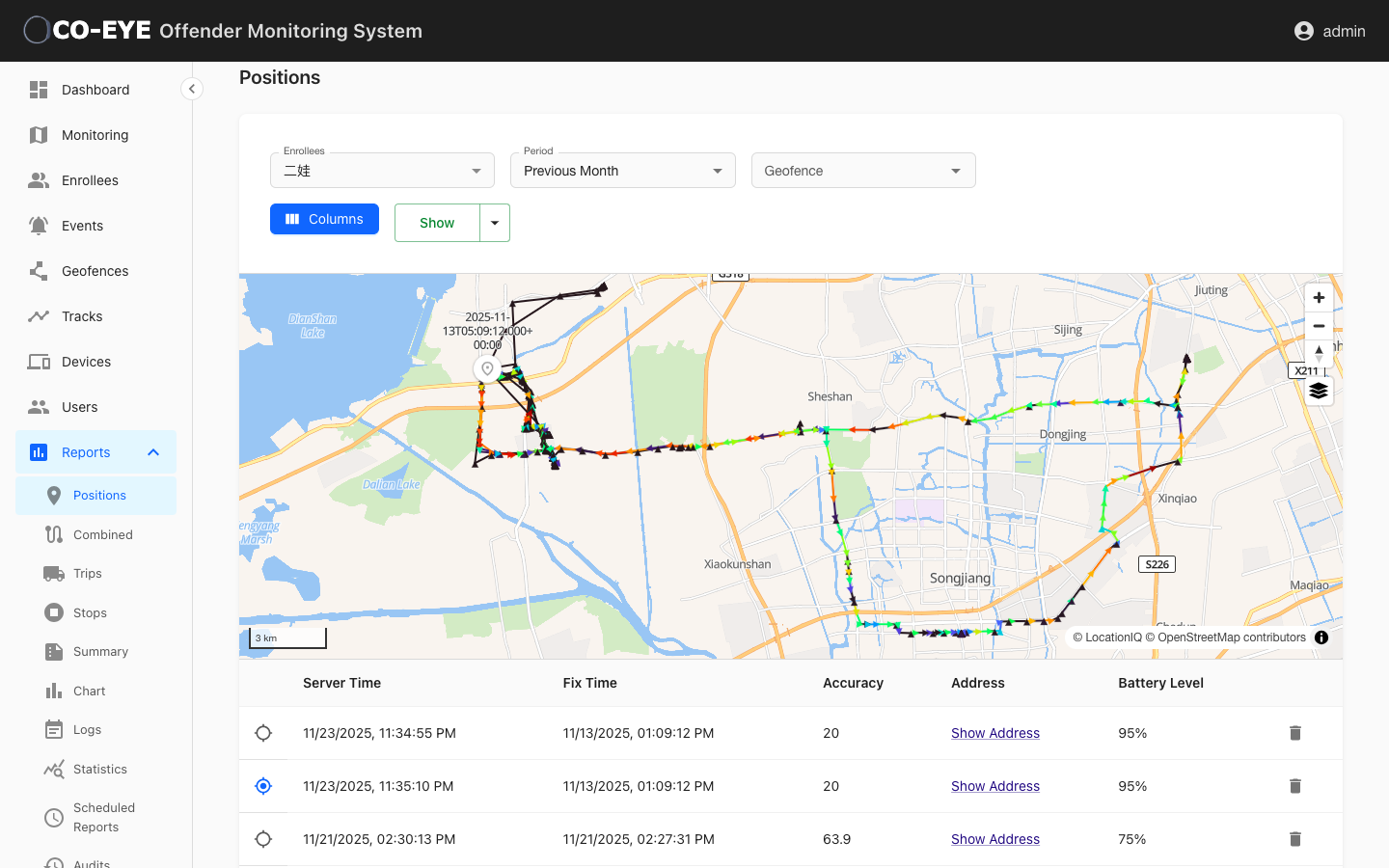This screenshot has height=868, width=1389.
Task: Open Tracks in the sidebar
Action: pos(95,316)
